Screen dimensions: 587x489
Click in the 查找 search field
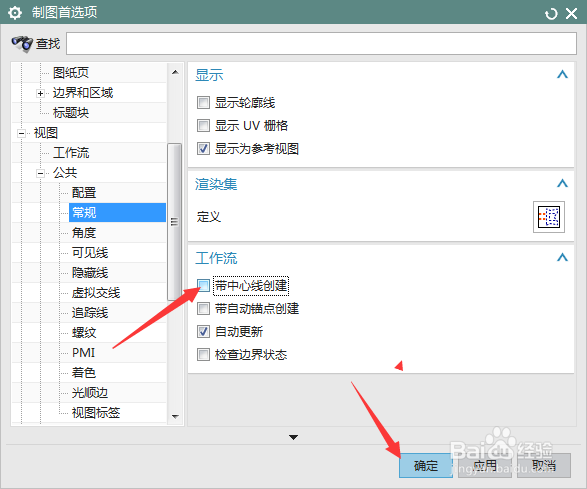point(321,43)
